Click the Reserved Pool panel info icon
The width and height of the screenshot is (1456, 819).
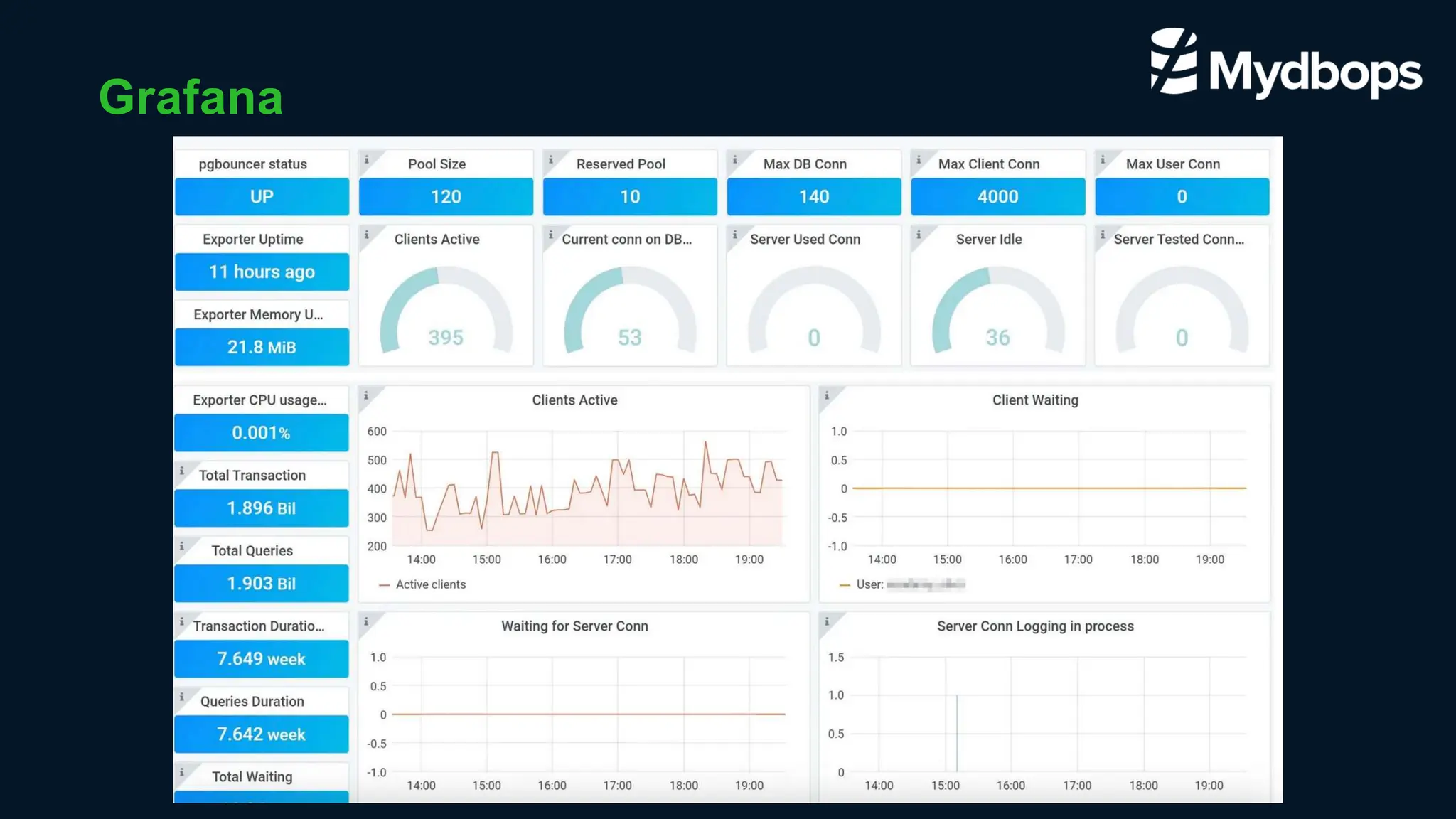point(551,159)
